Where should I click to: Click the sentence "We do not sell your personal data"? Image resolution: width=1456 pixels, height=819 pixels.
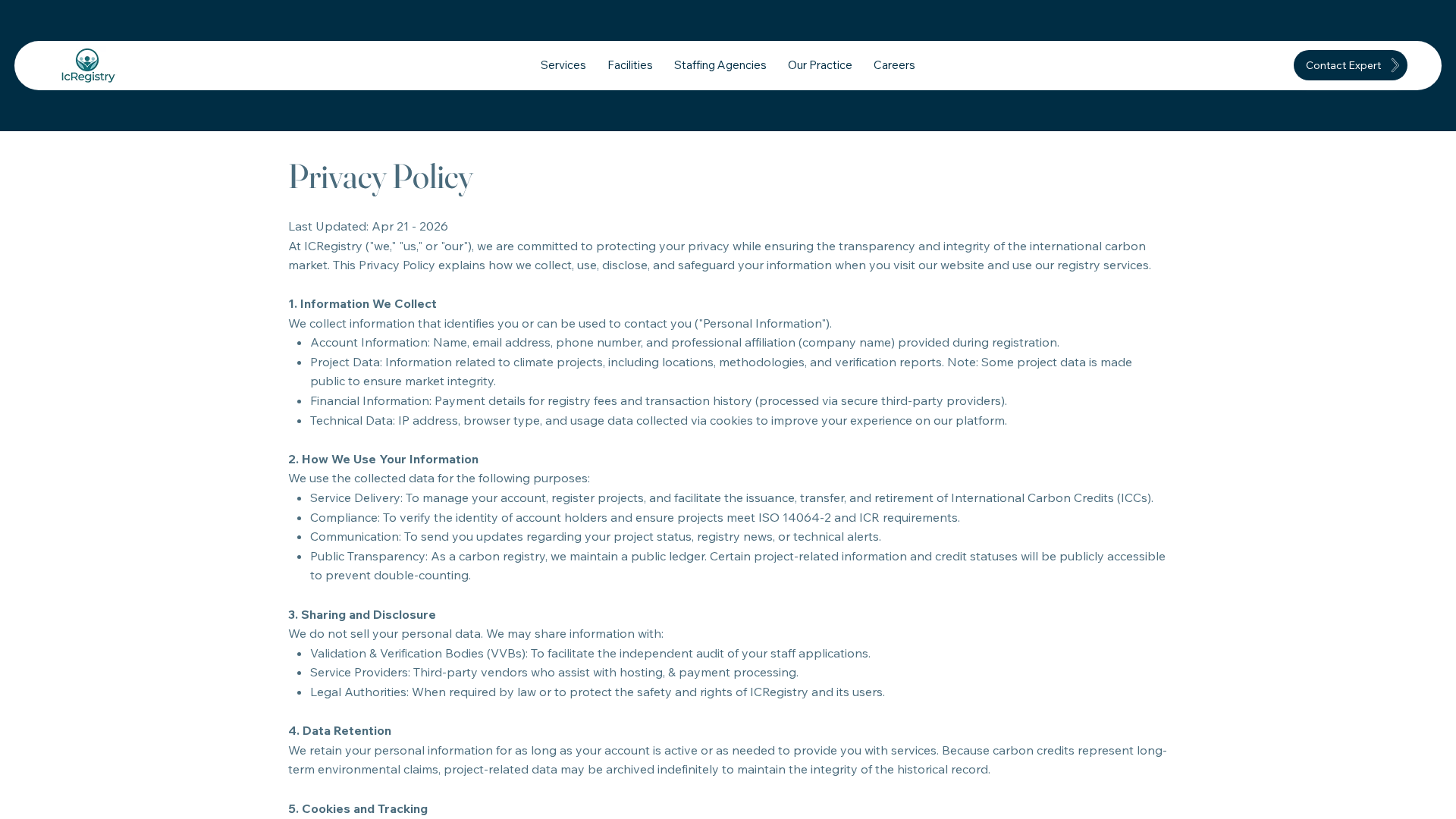click(385, 634)
